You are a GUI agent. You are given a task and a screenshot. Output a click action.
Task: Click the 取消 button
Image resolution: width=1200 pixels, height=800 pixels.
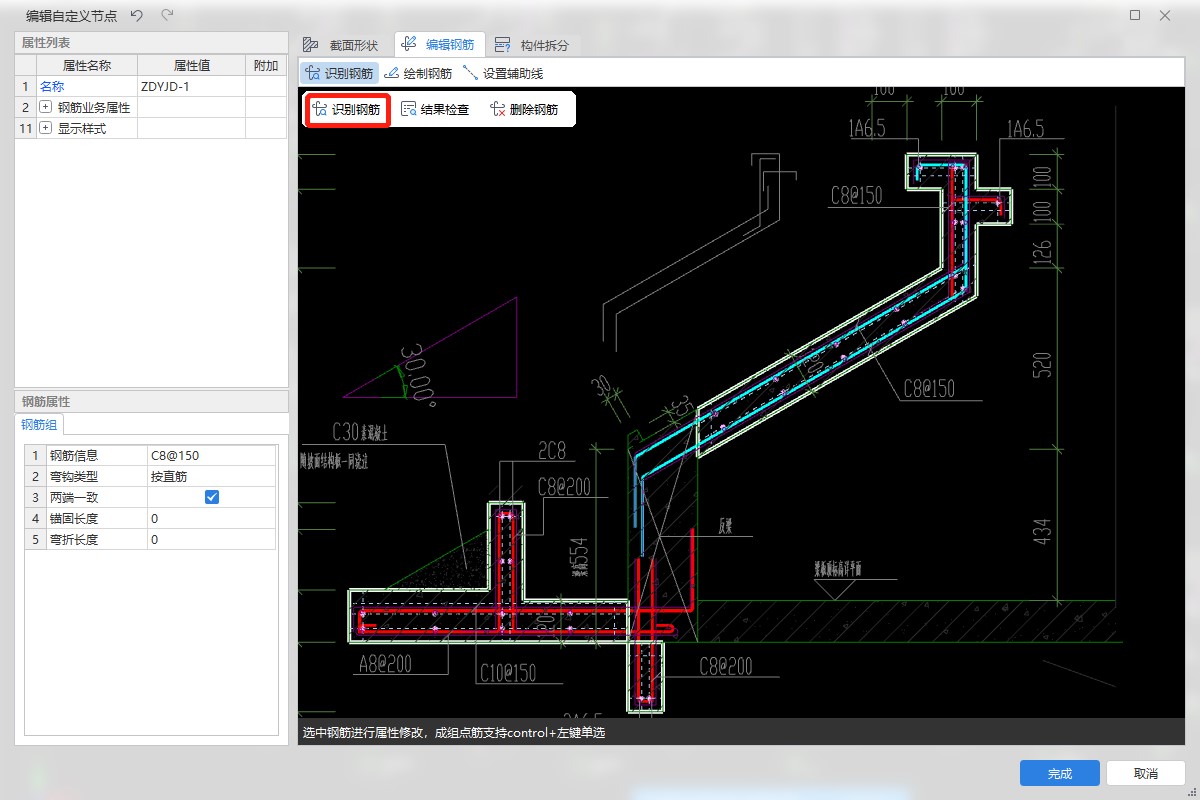1145,773
